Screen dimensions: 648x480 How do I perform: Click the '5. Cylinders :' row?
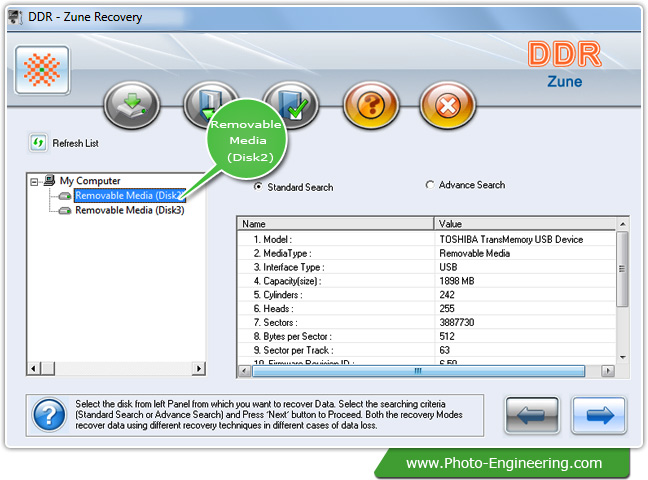pos(278,295)
